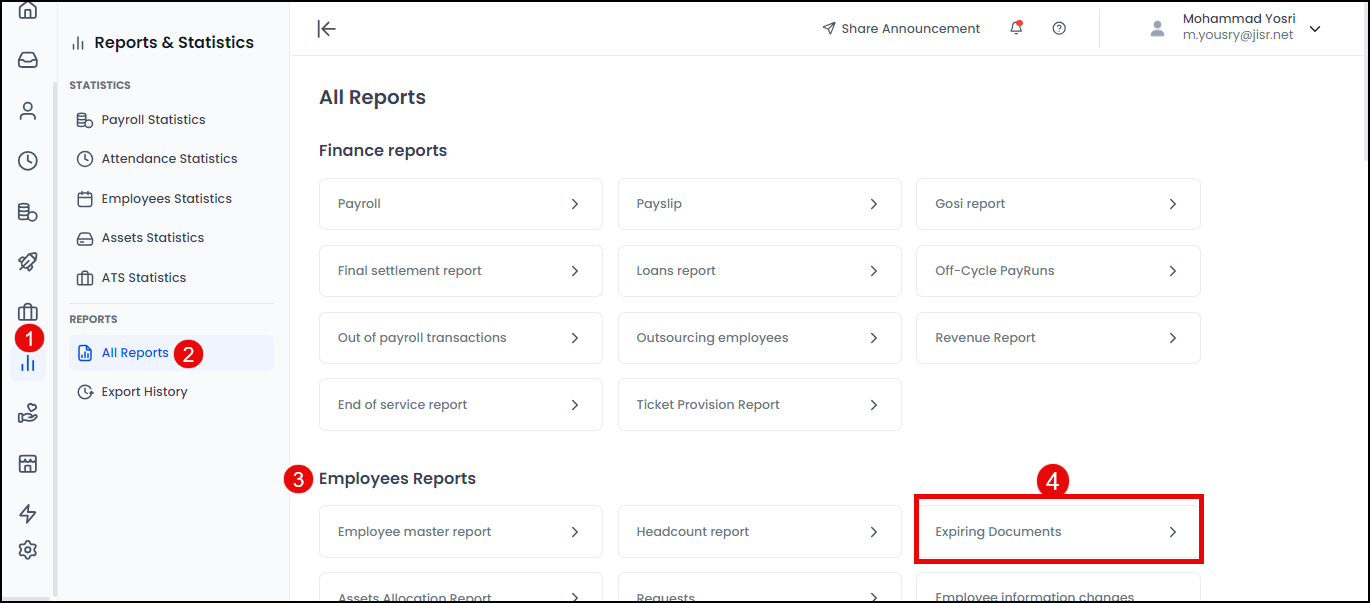Select Attendance Statistics in sidebar
Screen dimensions: 1370x603
point(169,159)
